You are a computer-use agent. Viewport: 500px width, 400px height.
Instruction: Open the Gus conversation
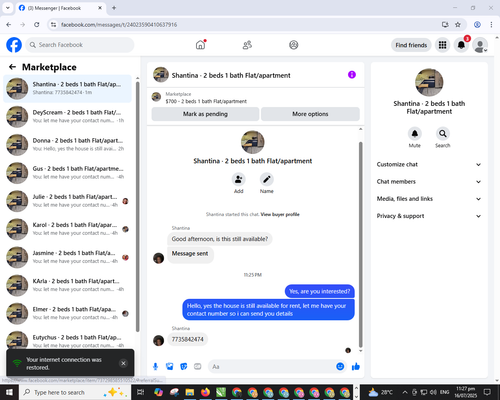coord(67,173)
